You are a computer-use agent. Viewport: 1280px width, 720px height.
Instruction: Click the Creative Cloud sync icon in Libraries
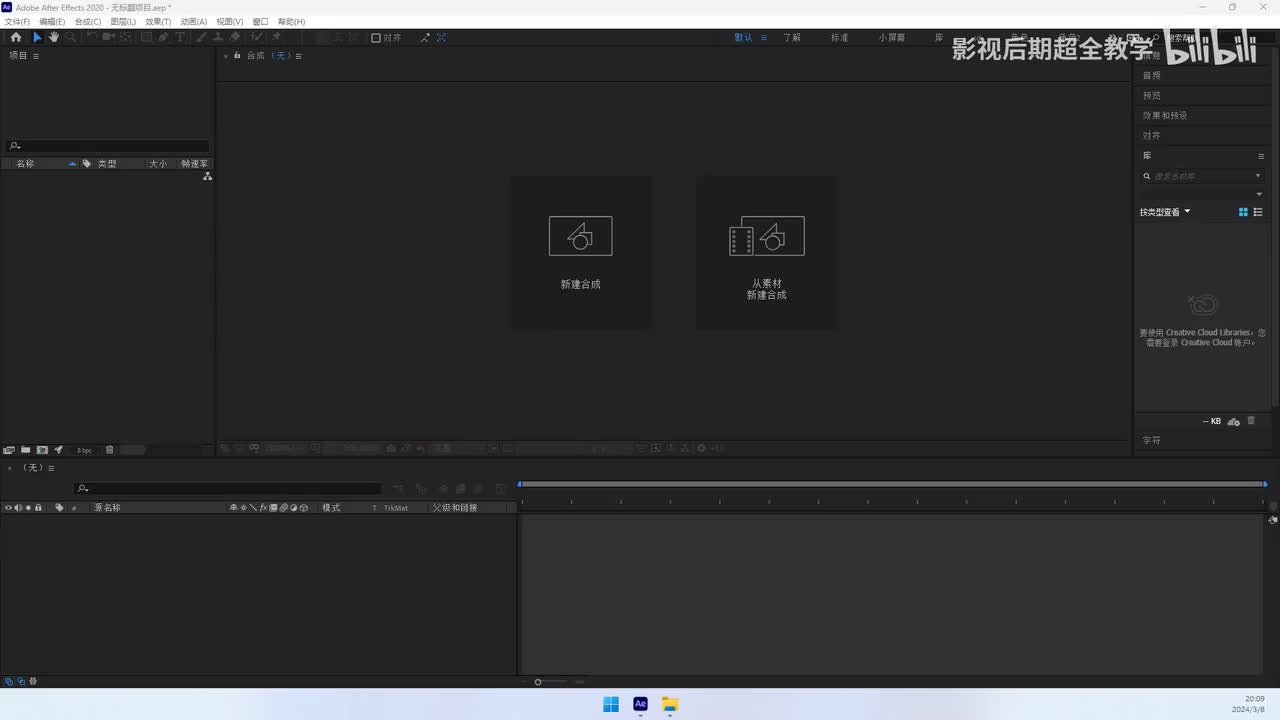pos(1234,421)
